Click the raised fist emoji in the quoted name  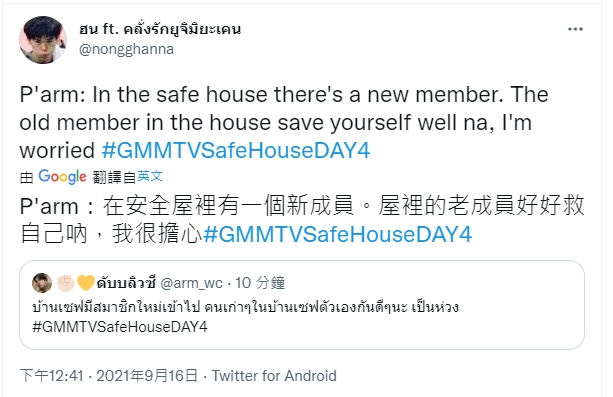coord(66,283)
